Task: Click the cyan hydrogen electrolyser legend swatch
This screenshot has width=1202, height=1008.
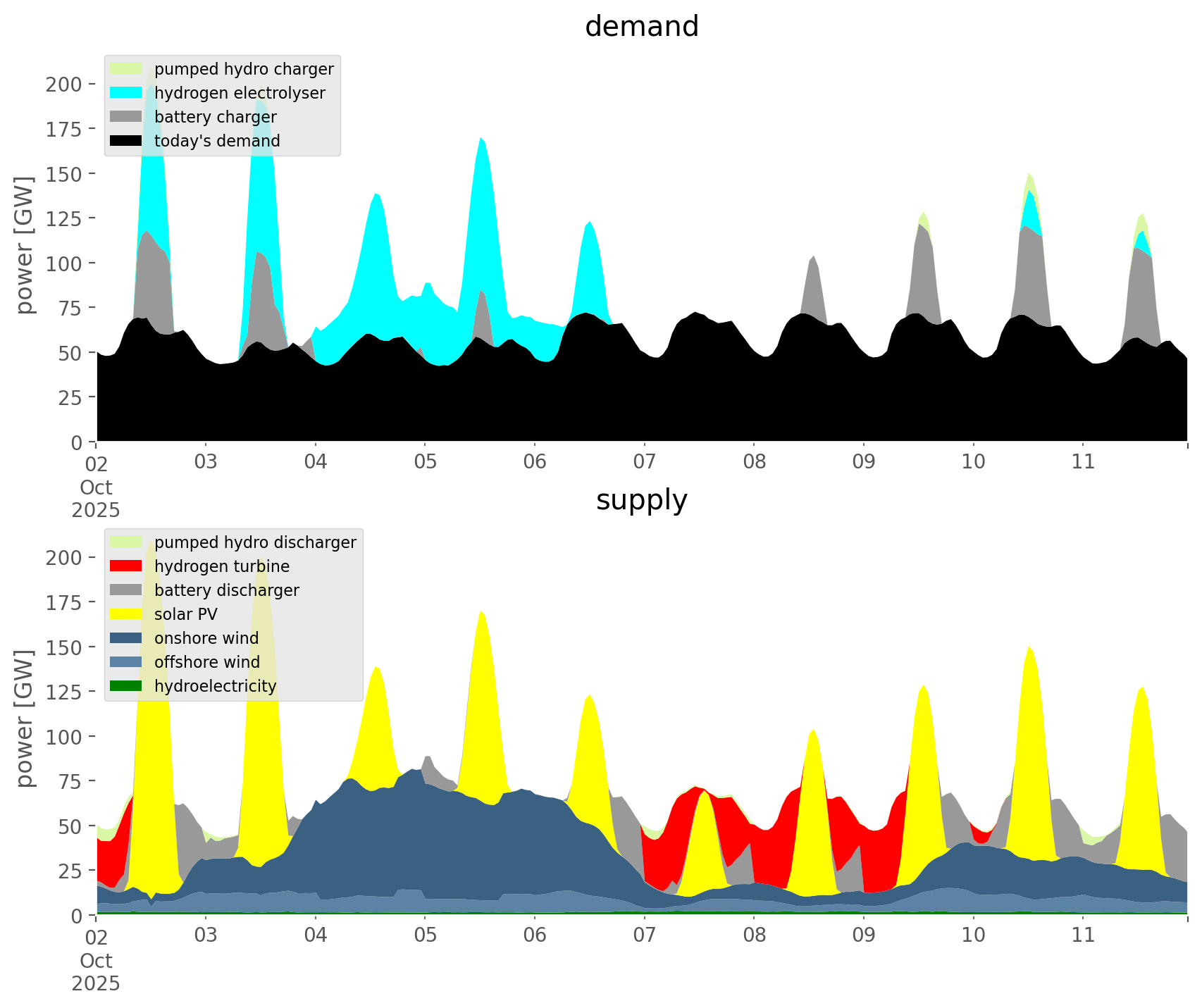Action: [x=126, y=93]
